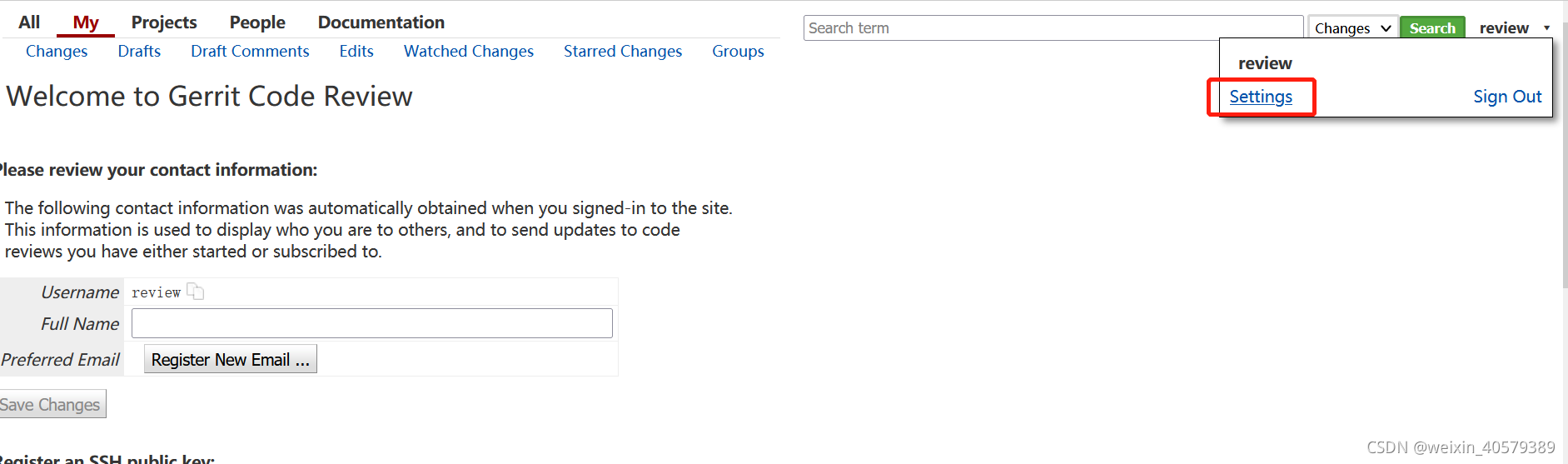The width and height of the screenshot is (1568, 464).
Task: Click the Welcome to Gerrit Code Review heading
Action: 209,96
